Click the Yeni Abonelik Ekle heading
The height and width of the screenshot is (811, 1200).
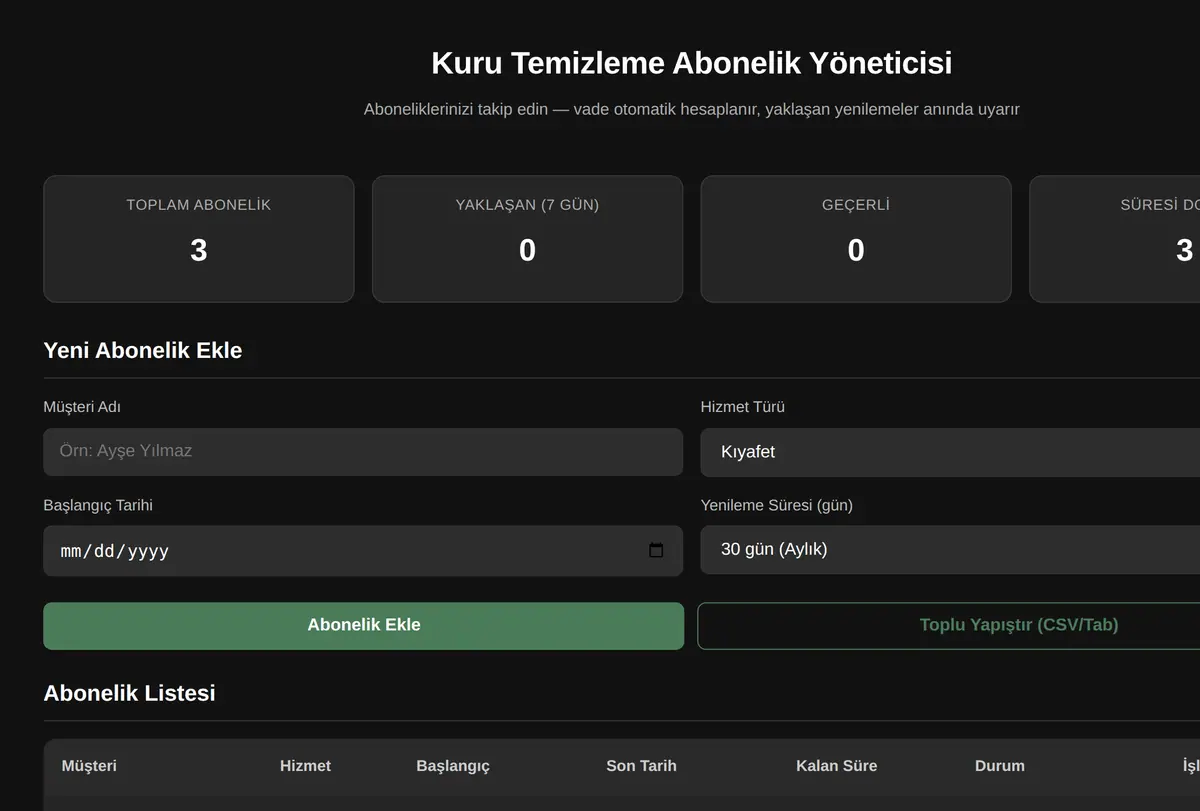[x=143, y=350]
